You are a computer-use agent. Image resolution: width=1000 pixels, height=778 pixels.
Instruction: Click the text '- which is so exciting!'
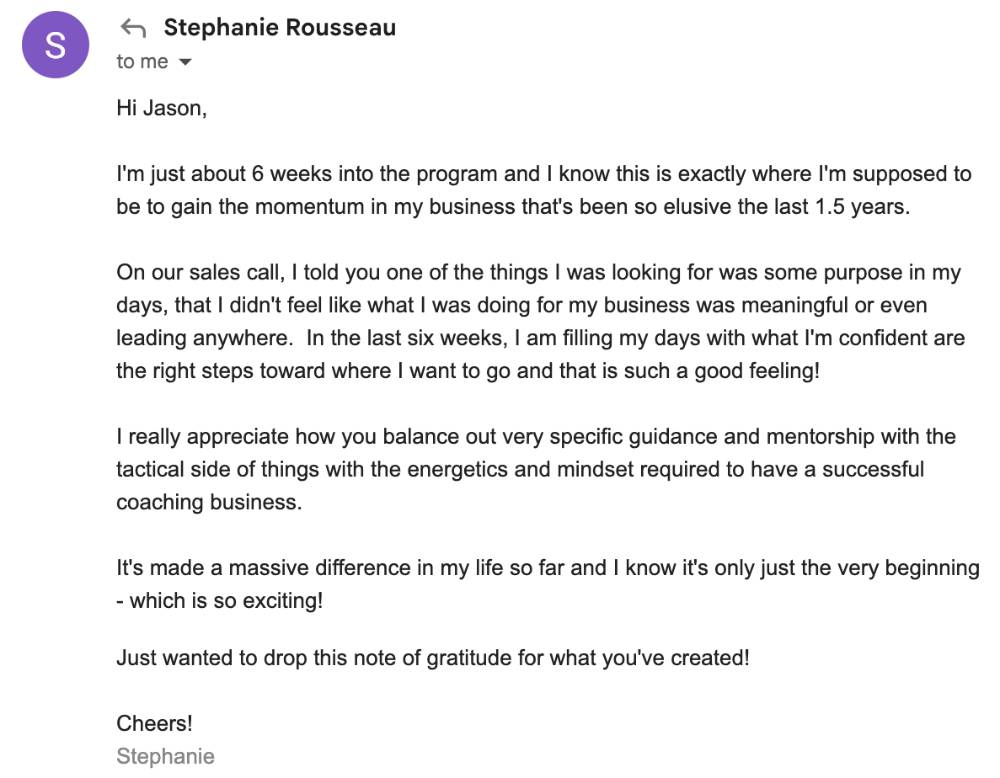click(x=219, y=600)
